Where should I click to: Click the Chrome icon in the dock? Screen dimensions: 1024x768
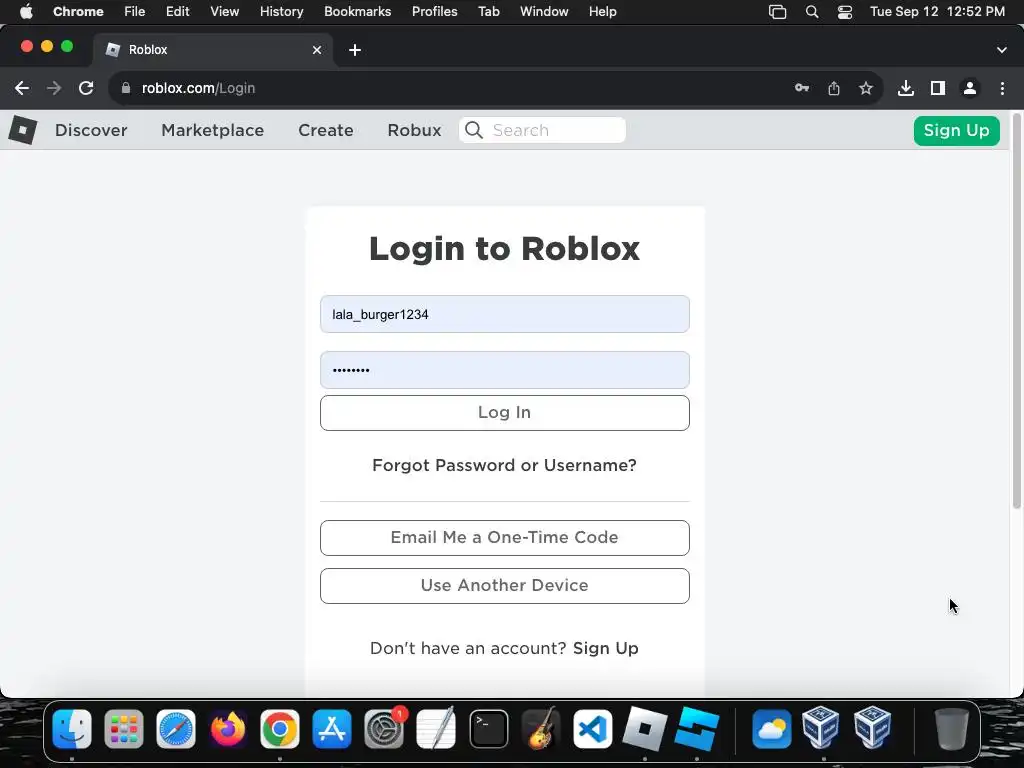click(280, 729)
